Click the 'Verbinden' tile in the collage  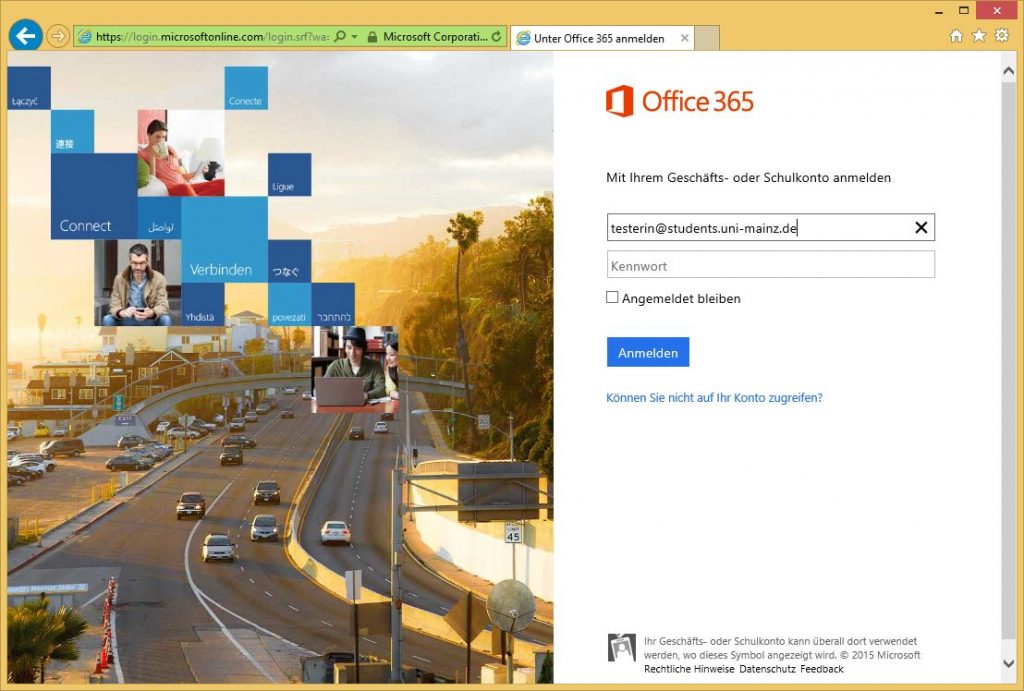pos(224,240)
